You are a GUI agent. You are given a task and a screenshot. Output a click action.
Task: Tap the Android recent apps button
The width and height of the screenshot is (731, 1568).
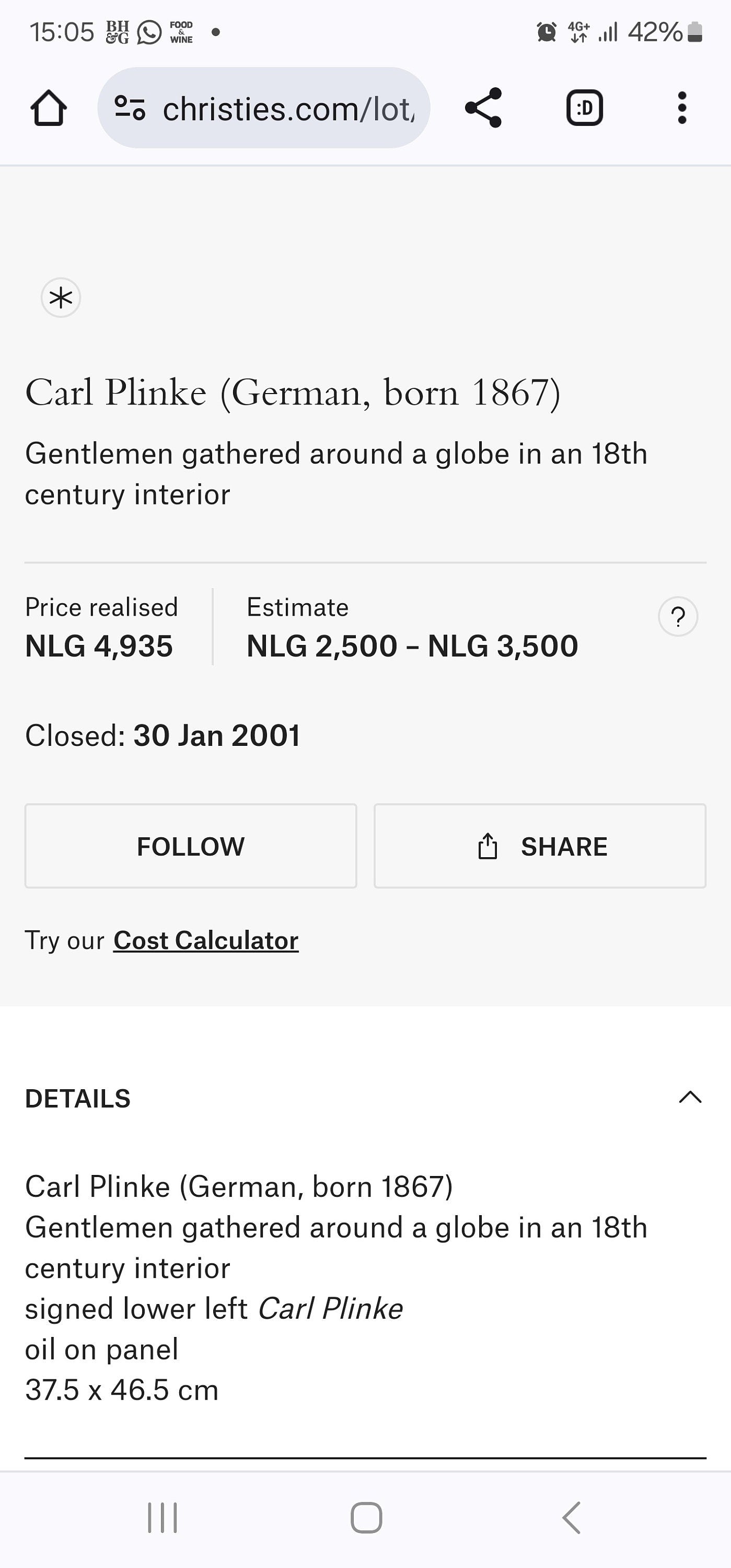pyautogui.click(x=163, y=1518)
